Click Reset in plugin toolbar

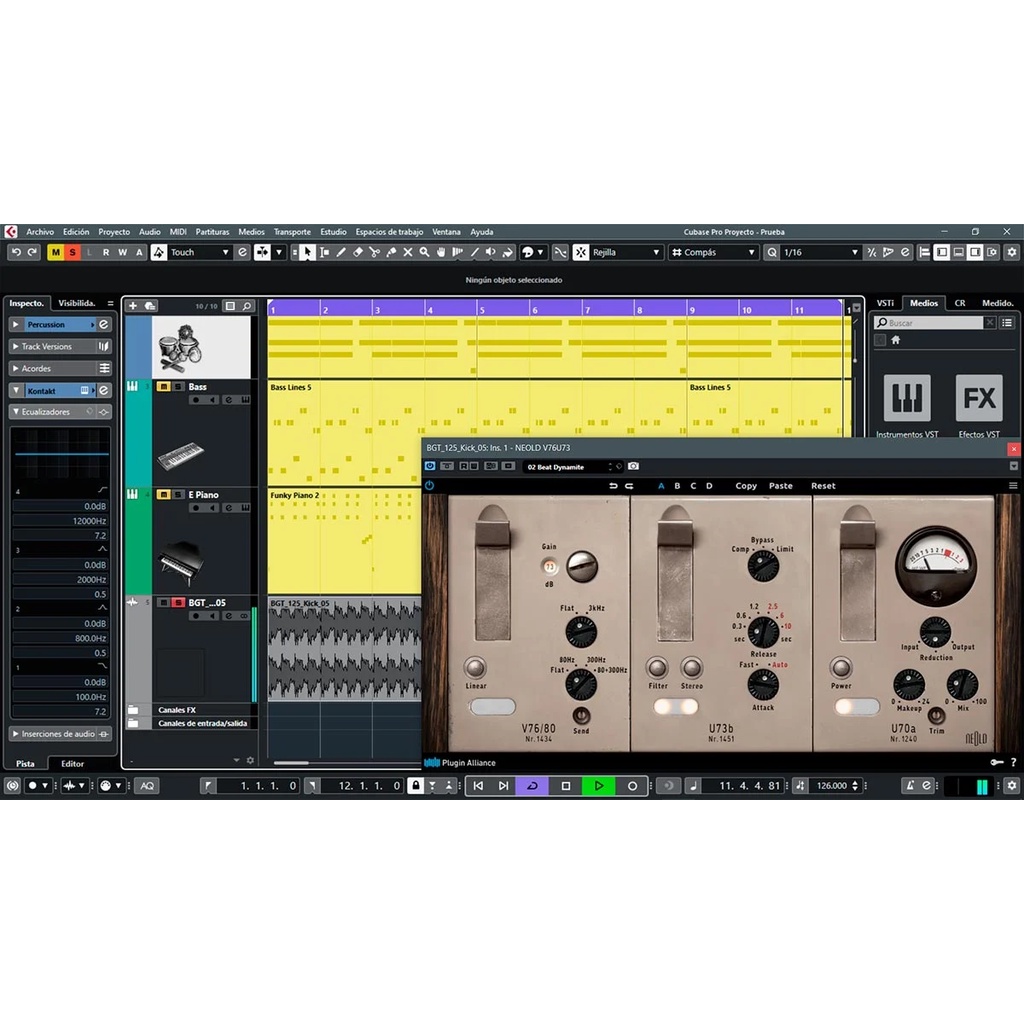[823, 486]
